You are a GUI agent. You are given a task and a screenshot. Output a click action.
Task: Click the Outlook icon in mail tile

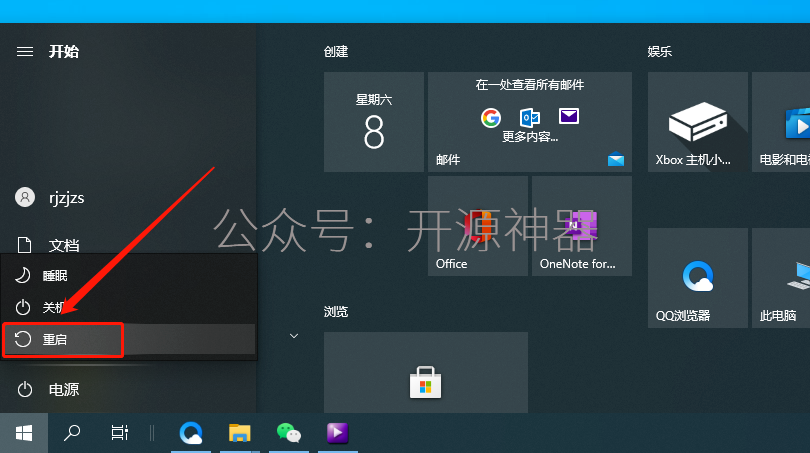(529, 118)
